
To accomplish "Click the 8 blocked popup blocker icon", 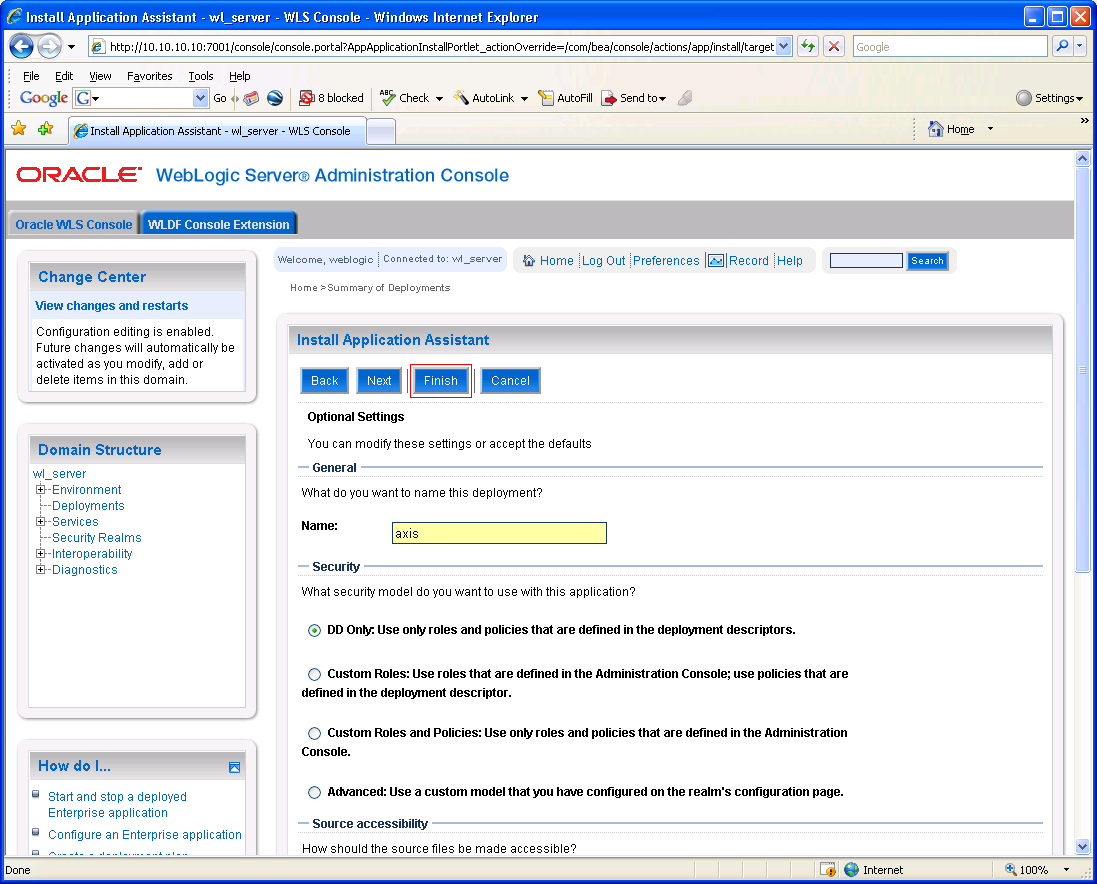I will click(306, 98).
